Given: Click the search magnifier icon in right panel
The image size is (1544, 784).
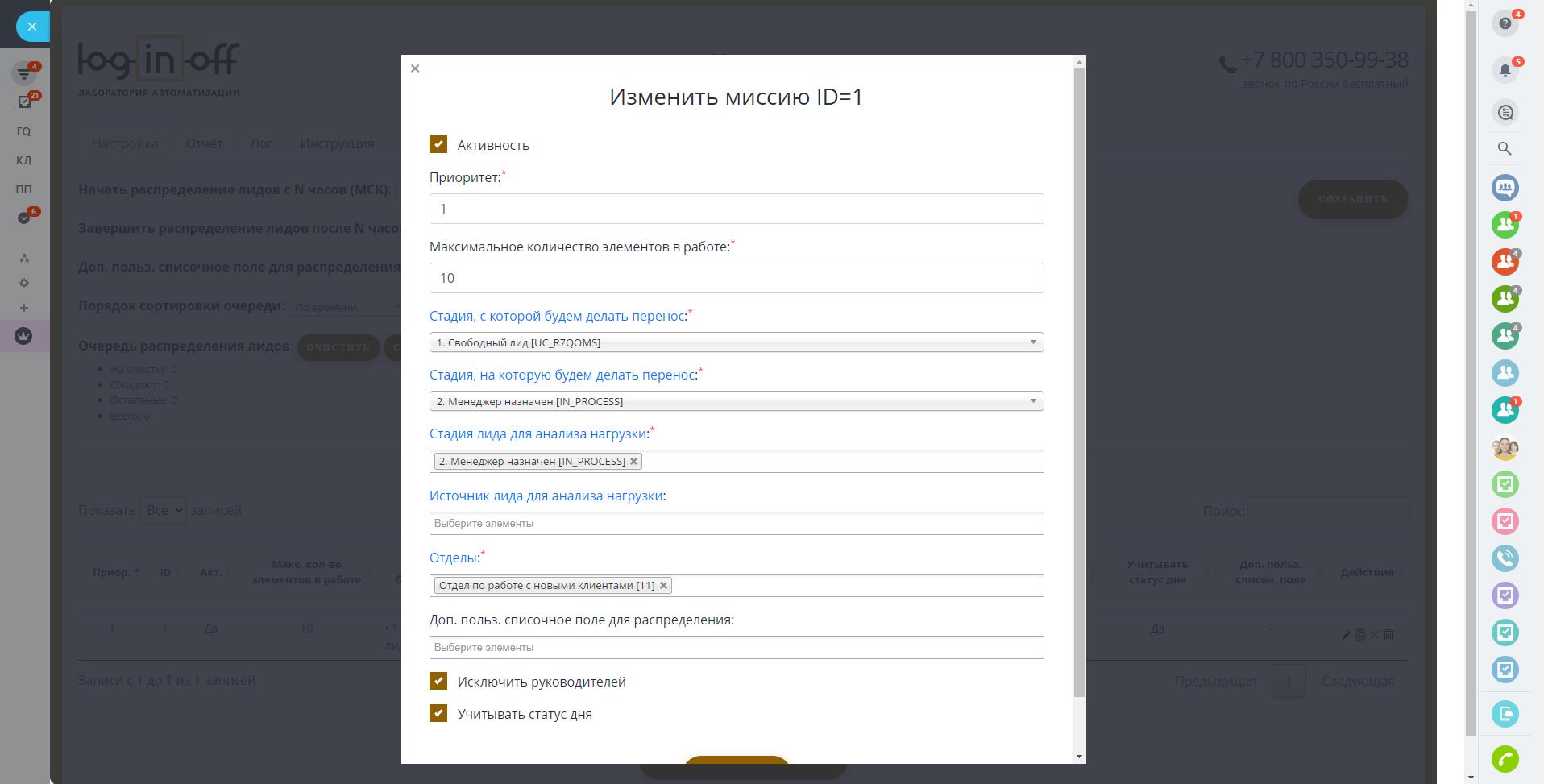Looking at the screenshot, I should tap(1505, 148).
